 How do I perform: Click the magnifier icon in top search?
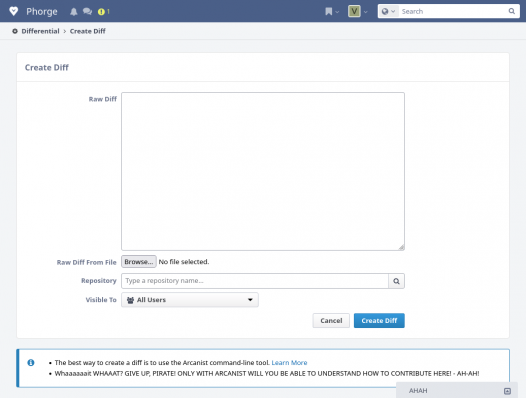click(x=511, y=11)
